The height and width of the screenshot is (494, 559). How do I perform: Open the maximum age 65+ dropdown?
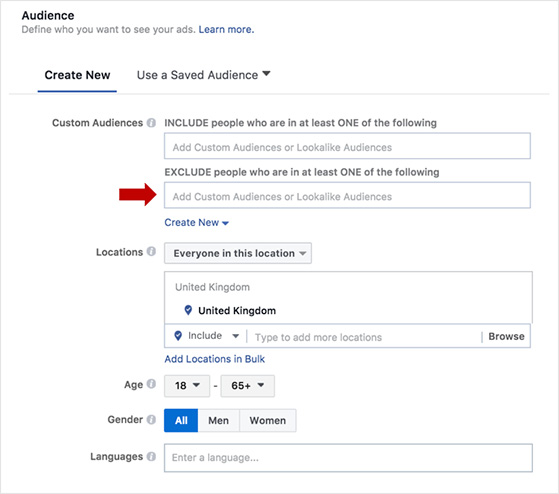click(x=248, y=386)
